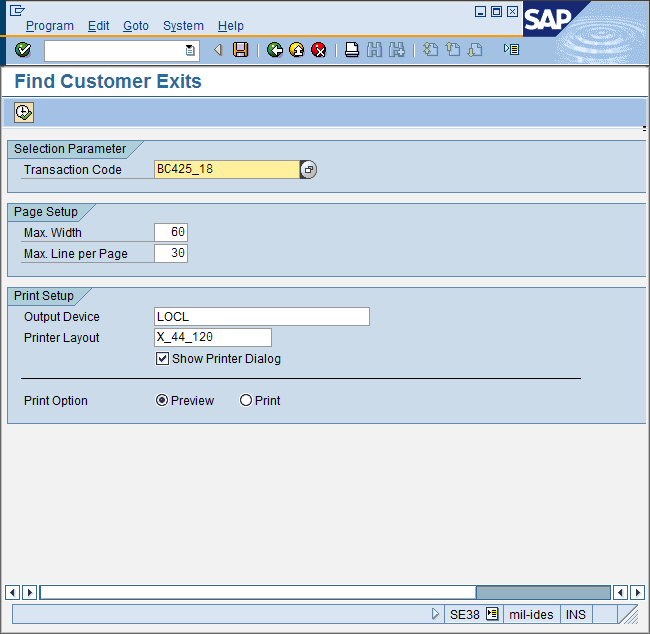Collapse the command field with left triangle
Viewport: 650px width, 634px height.
(x=218, y=50)
